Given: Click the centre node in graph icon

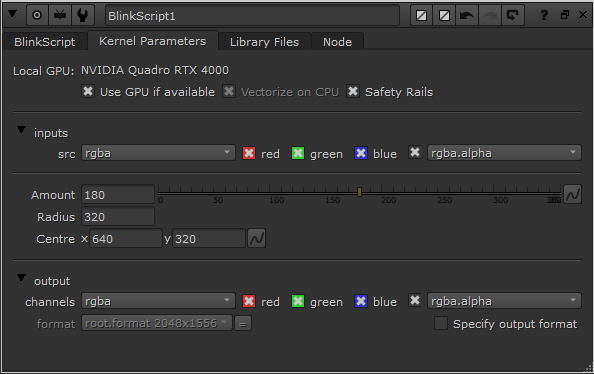Looking at the screenshot, I should pos(37,15).
